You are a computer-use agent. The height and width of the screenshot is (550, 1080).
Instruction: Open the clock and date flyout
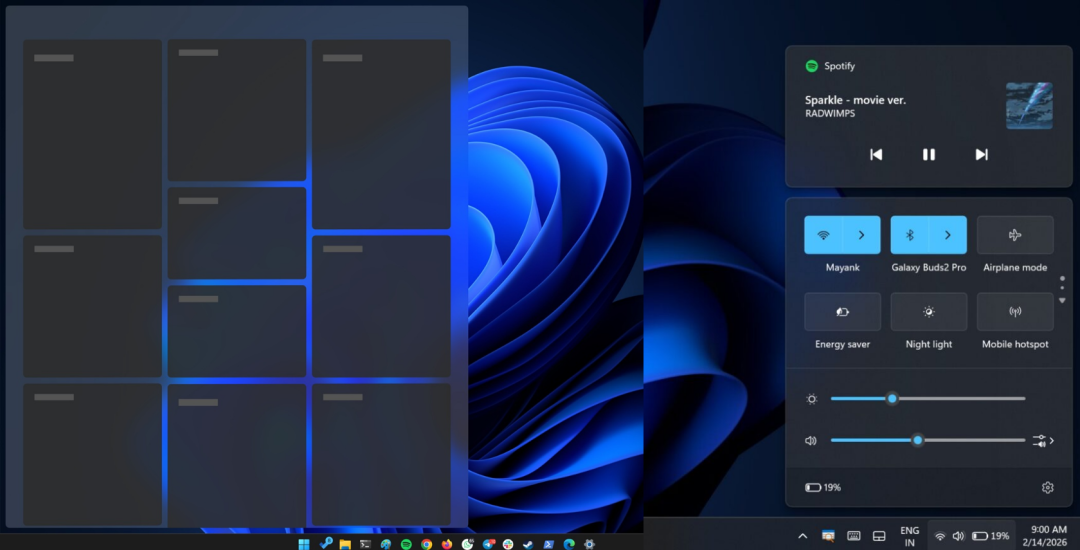[x=1048, y=536]
